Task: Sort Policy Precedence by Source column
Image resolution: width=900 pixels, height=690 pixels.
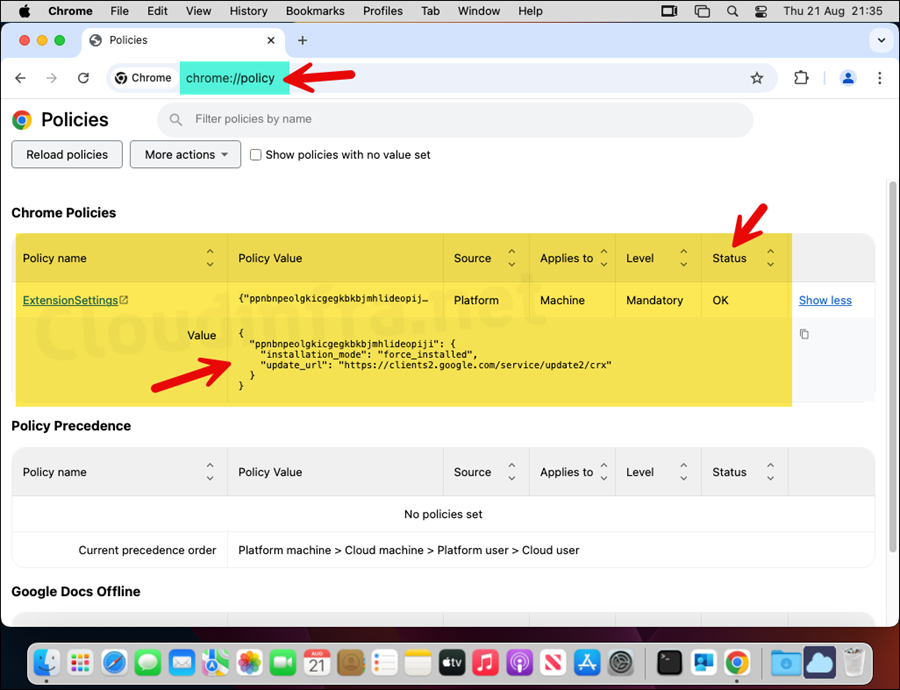Action: 511,472
